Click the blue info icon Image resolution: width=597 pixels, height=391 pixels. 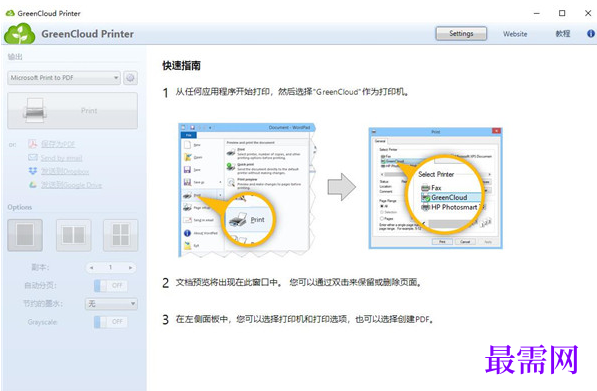[591, 34]
